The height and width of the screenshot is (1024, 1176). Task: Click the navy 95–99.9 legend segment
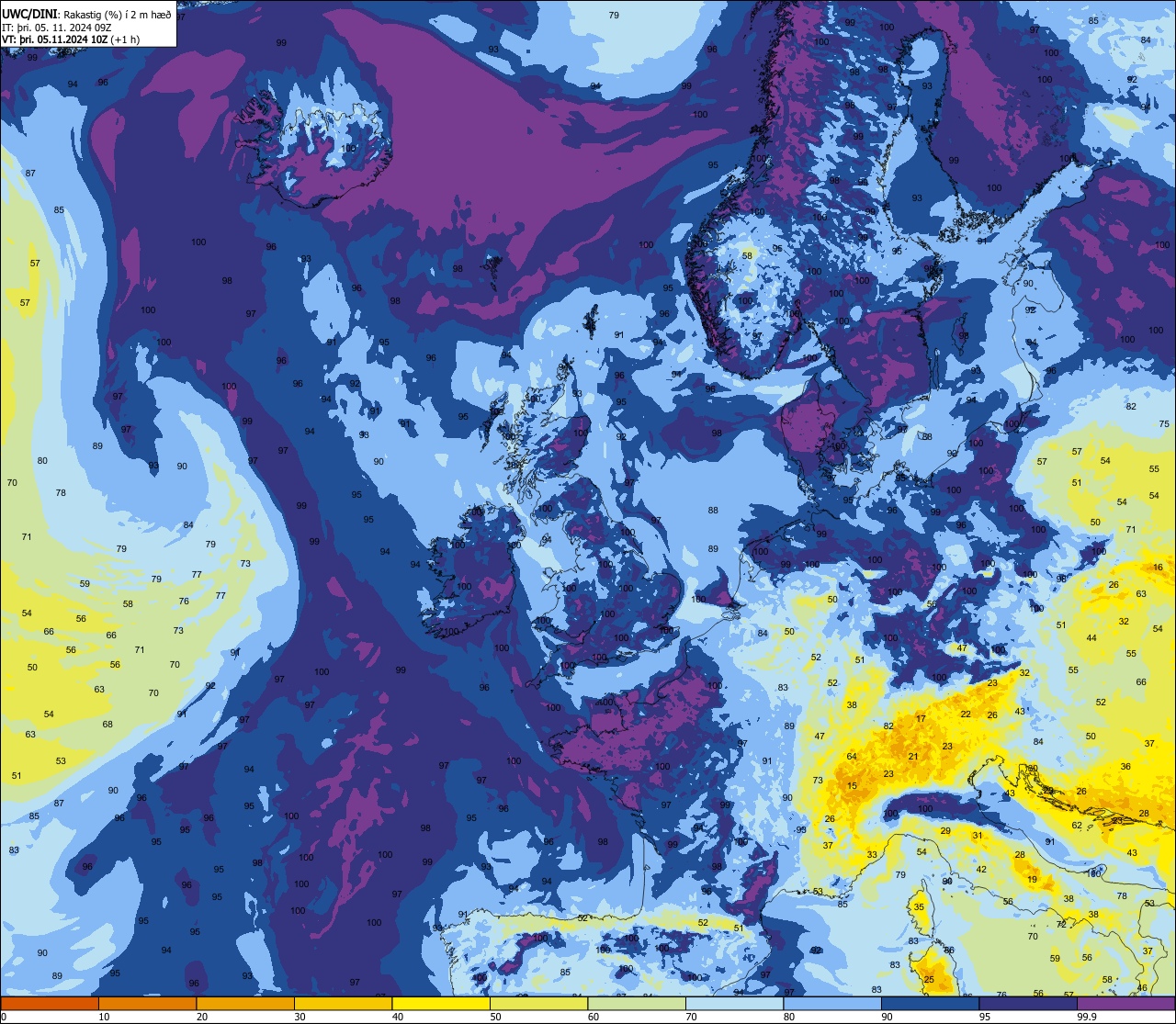1028,1004
